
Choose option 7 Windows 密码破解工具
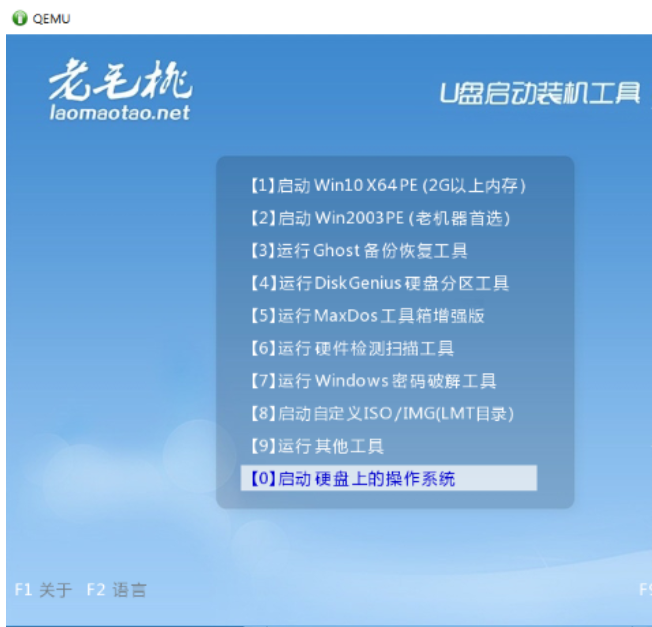(x=373, y=381)
